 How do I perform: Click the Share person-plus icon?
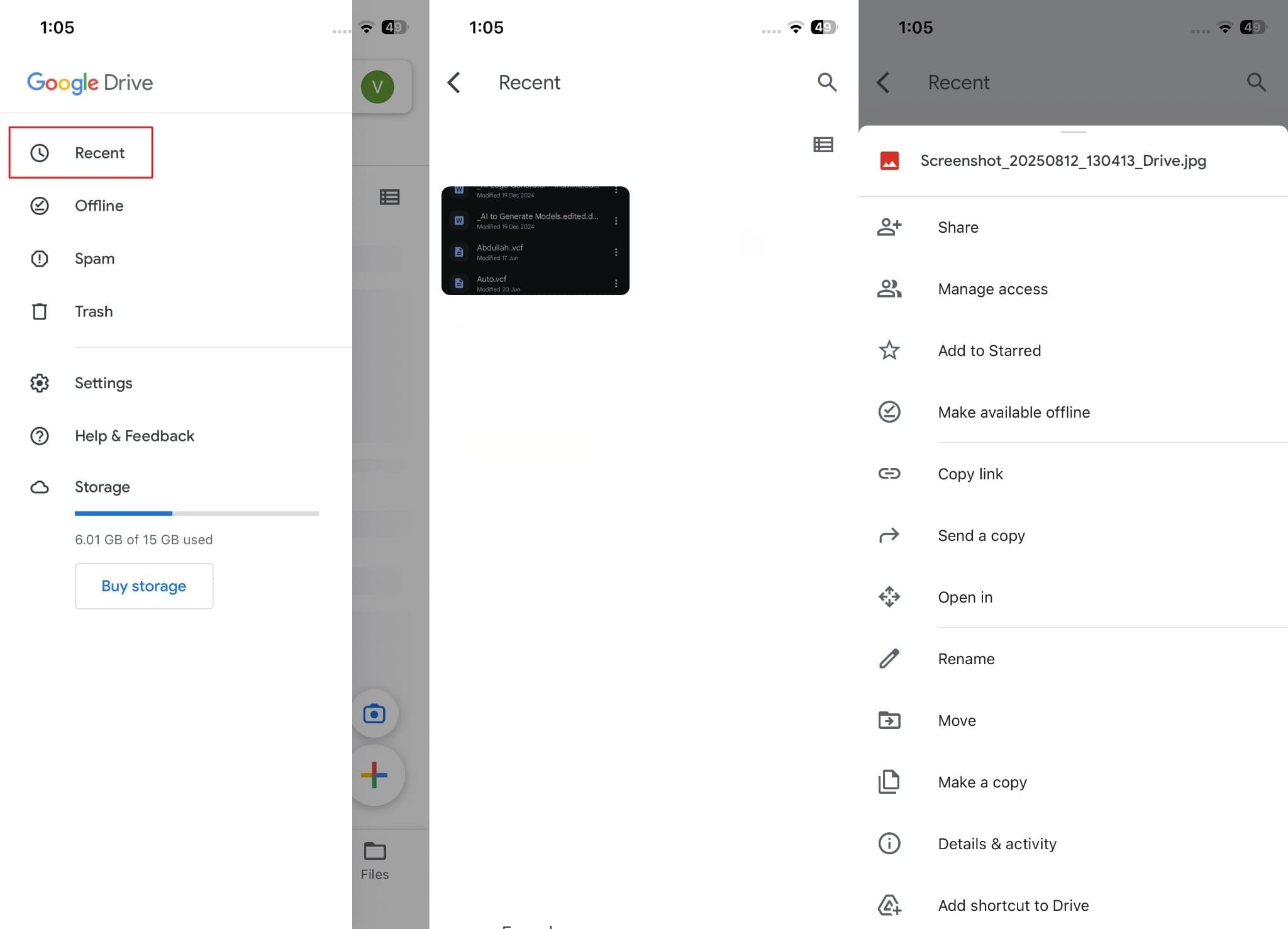(x=889, y=227)
